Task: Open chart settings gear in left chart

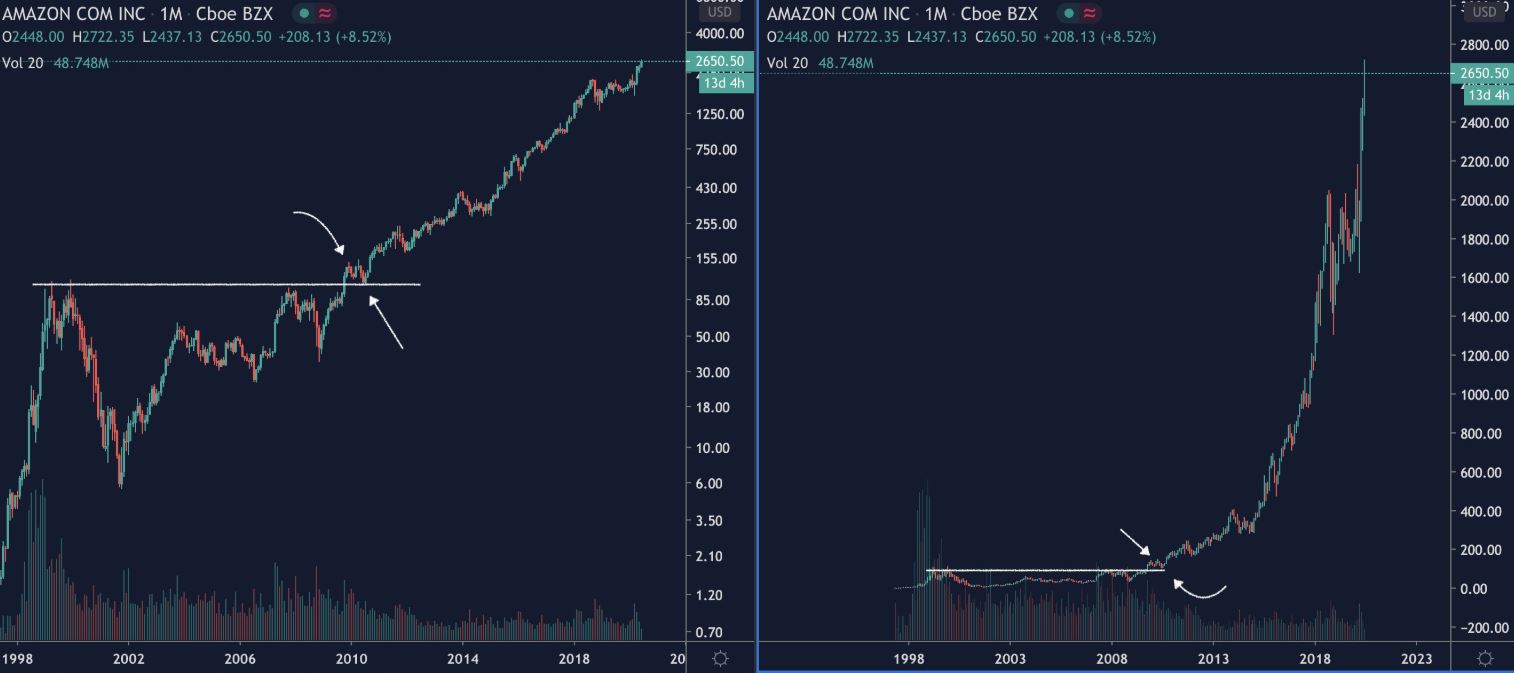Action: (x=719, y=658)
